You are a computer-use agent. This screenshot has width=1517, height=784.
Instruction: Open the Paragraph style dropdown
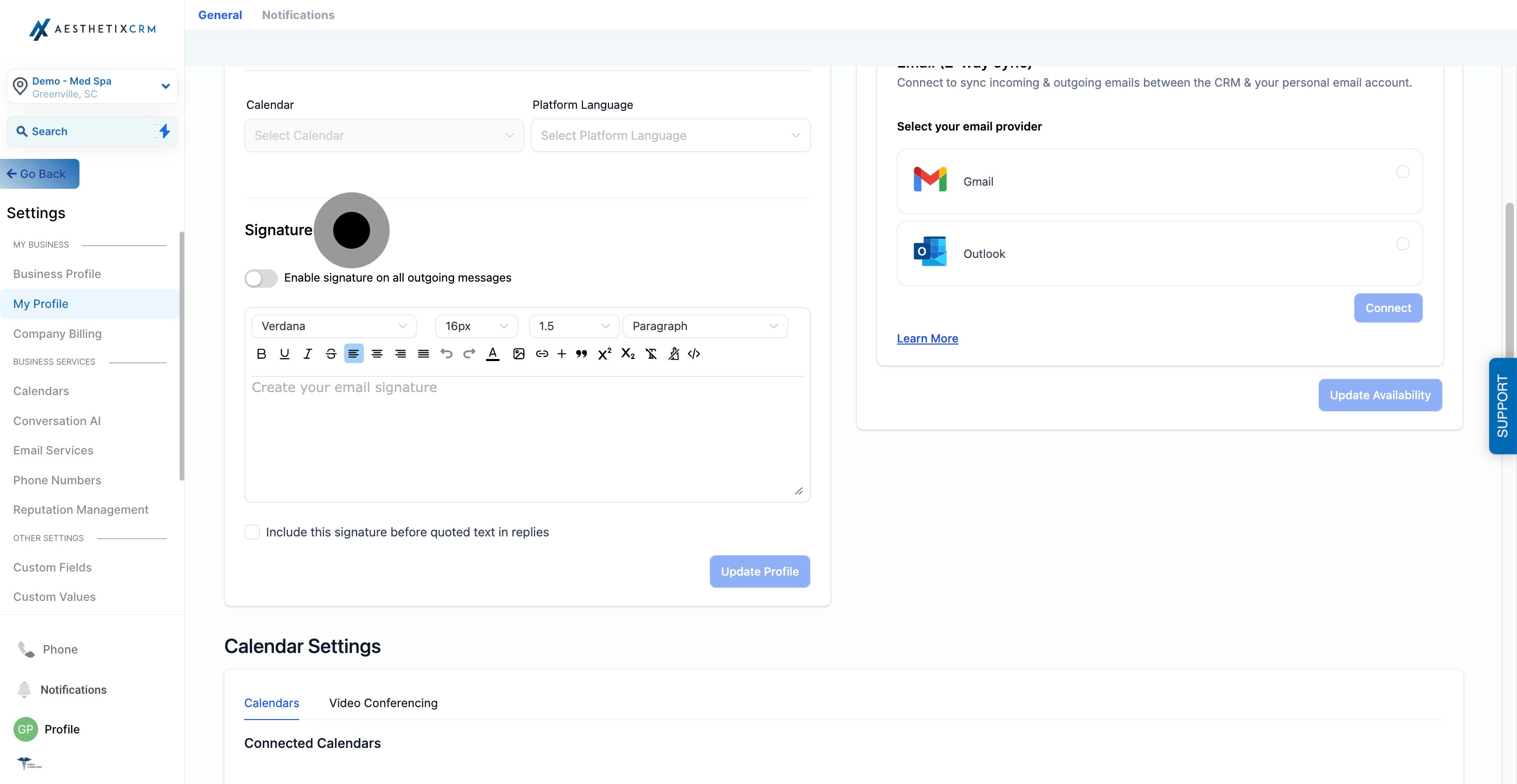(x=704, y=326)
